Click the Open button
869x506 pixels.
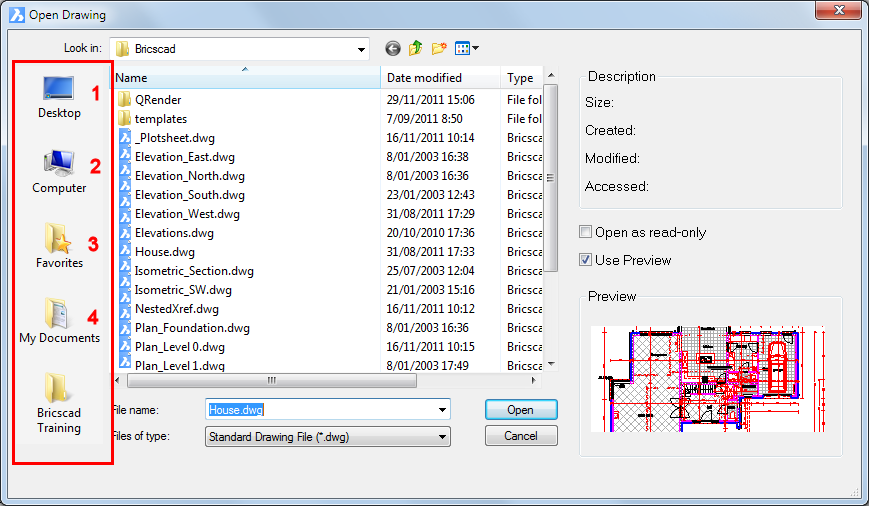tap(521, 410)
